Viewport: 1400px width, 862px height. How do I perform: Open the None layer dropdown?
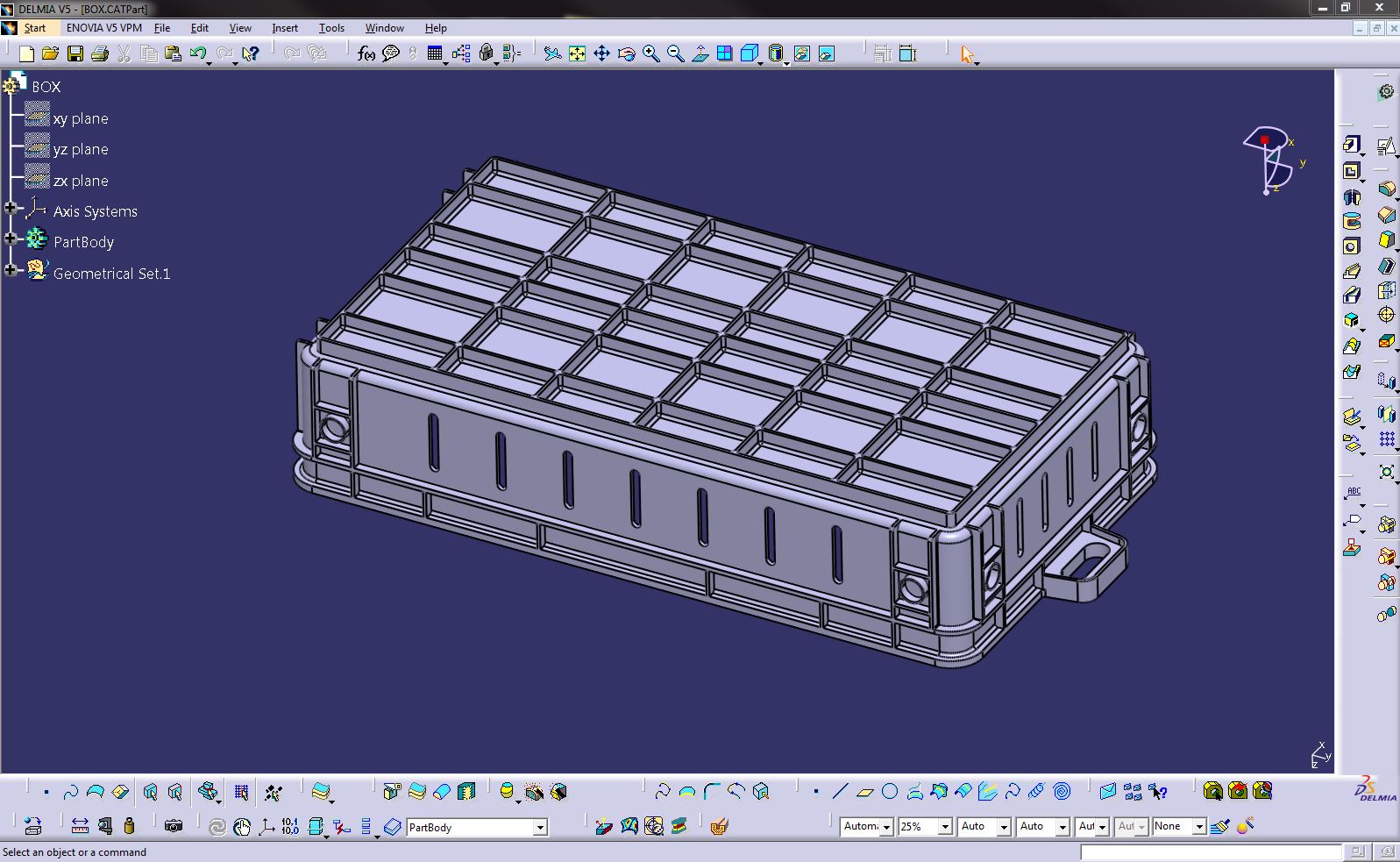coord(1199,826)
